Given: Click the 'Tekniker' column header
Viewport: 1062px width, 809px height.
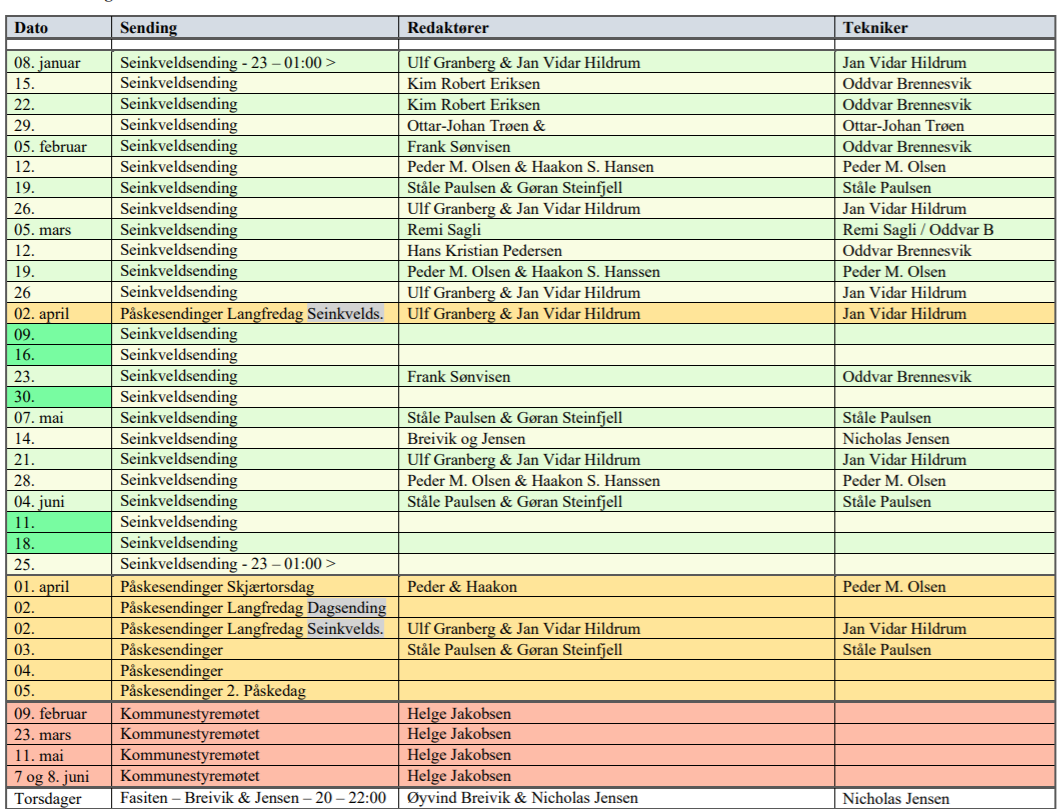Looking at the screenshot, I should click(945, 28).
